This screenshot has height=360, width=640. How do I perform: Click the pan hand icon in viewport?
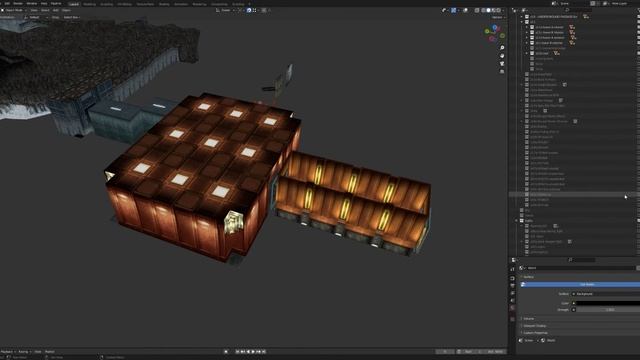tap(502, 56)
